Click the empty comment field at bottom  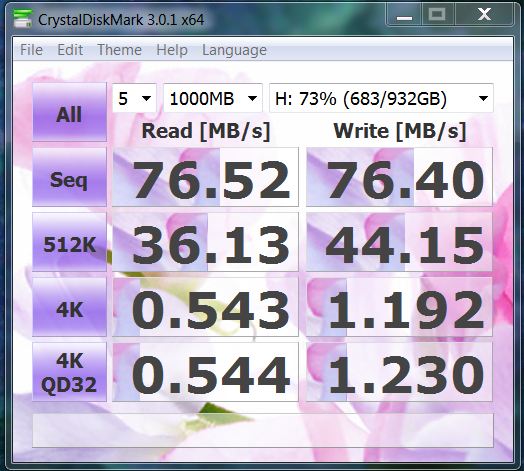coord(263,430)
